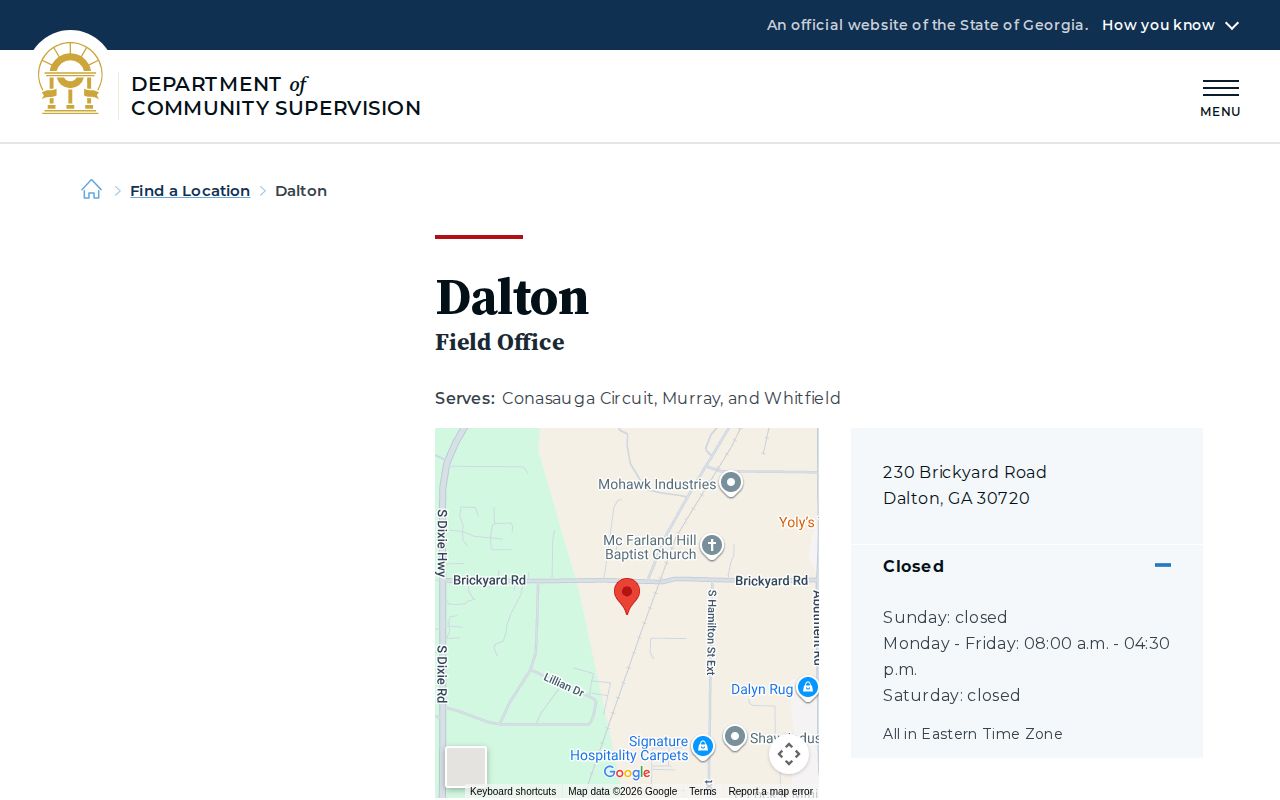Go to home via breadcrumb house icon
Viewport: 1280px width, 800px height.
pos(91,189)
